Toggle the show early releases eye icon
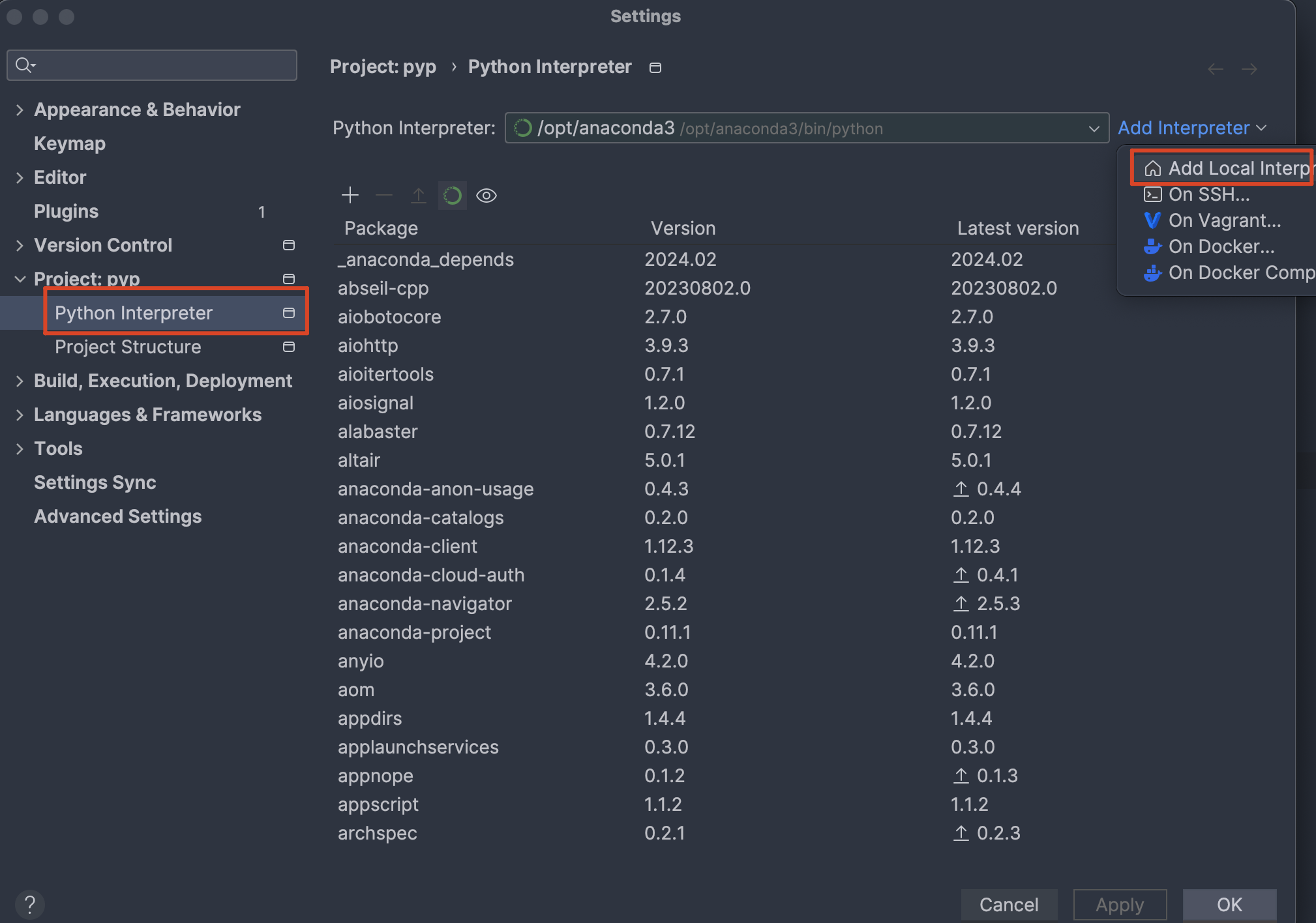The image size is (1316, 923). (x=486, y=195)
